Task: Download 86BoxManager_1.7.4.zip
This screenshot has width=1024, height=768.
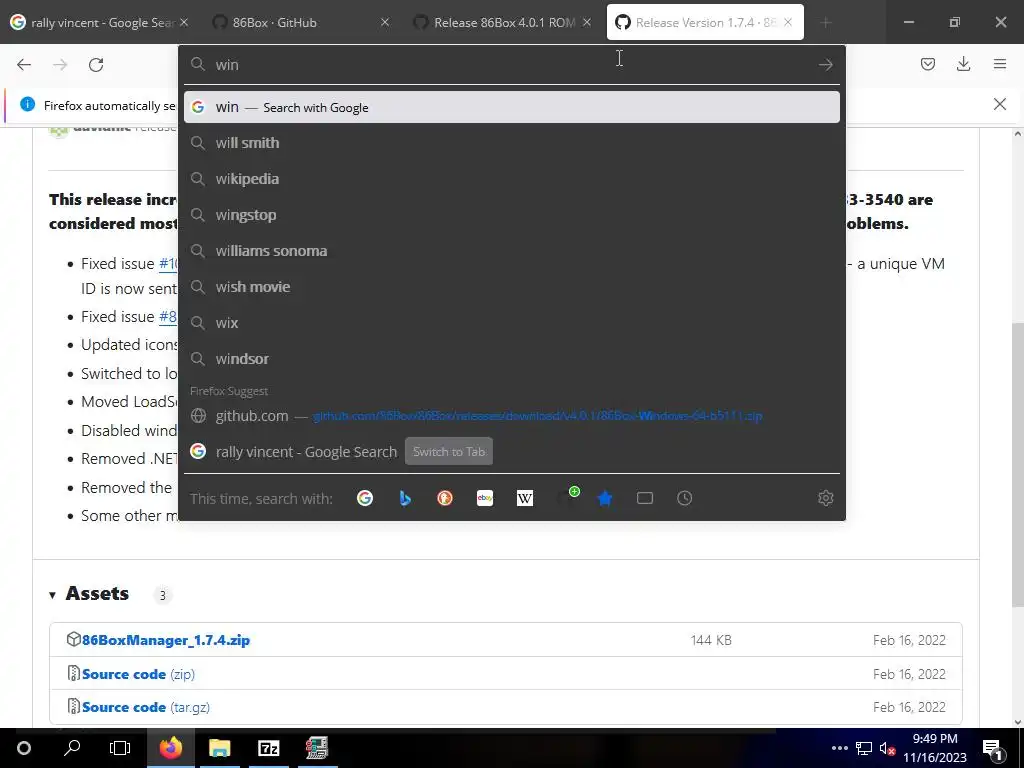Action: click(165, 640)
